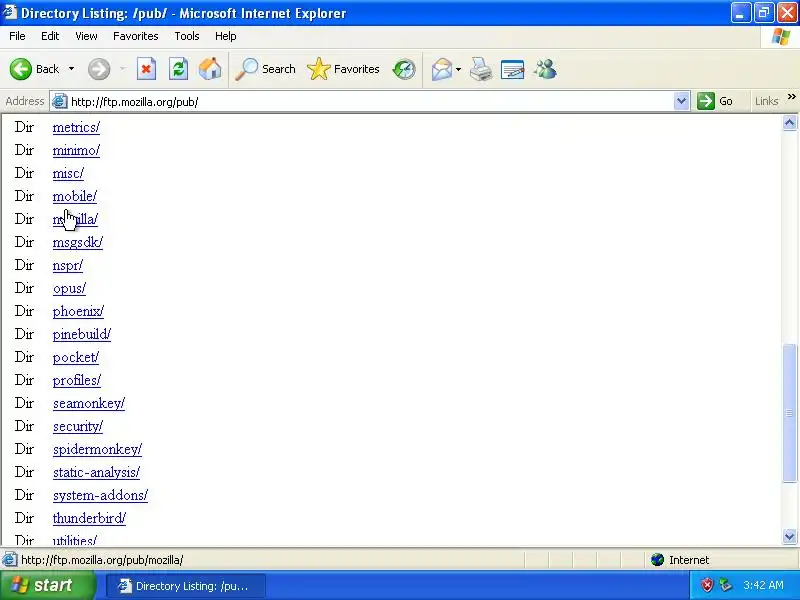Open the security/ directory link
The width and height of the screenshot is (800, 600).
pos(78,426)
